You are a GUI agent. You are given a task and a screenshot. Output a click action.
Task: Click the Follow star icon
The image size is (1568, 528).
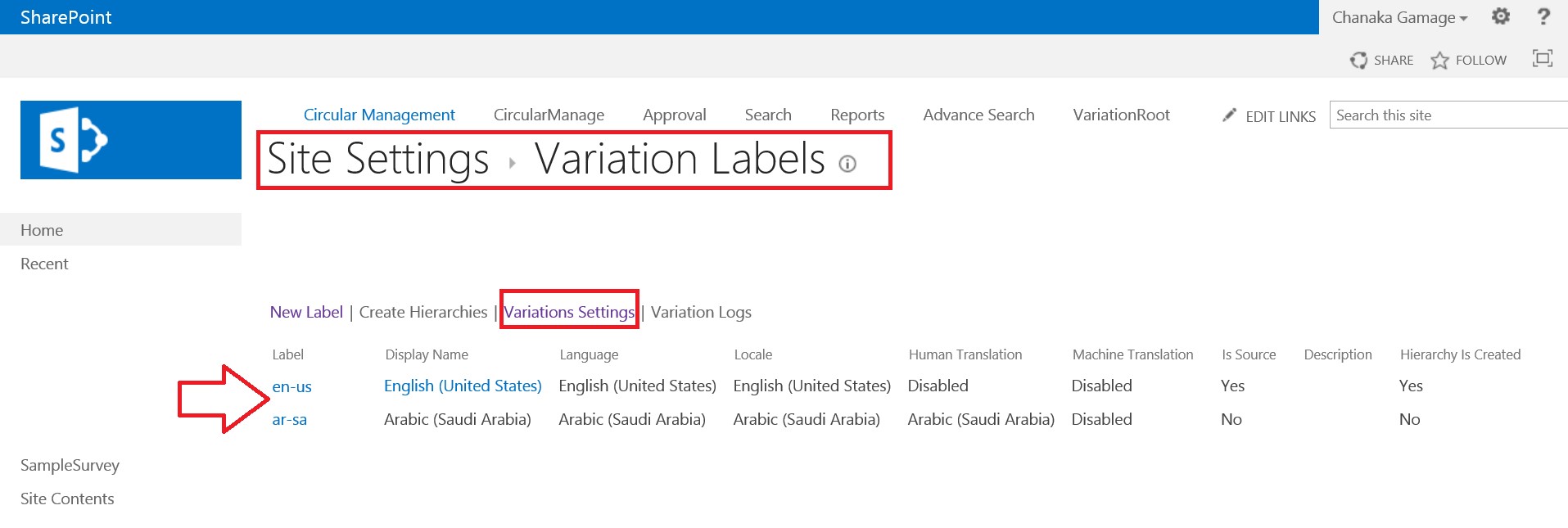tap(1439, 61)
